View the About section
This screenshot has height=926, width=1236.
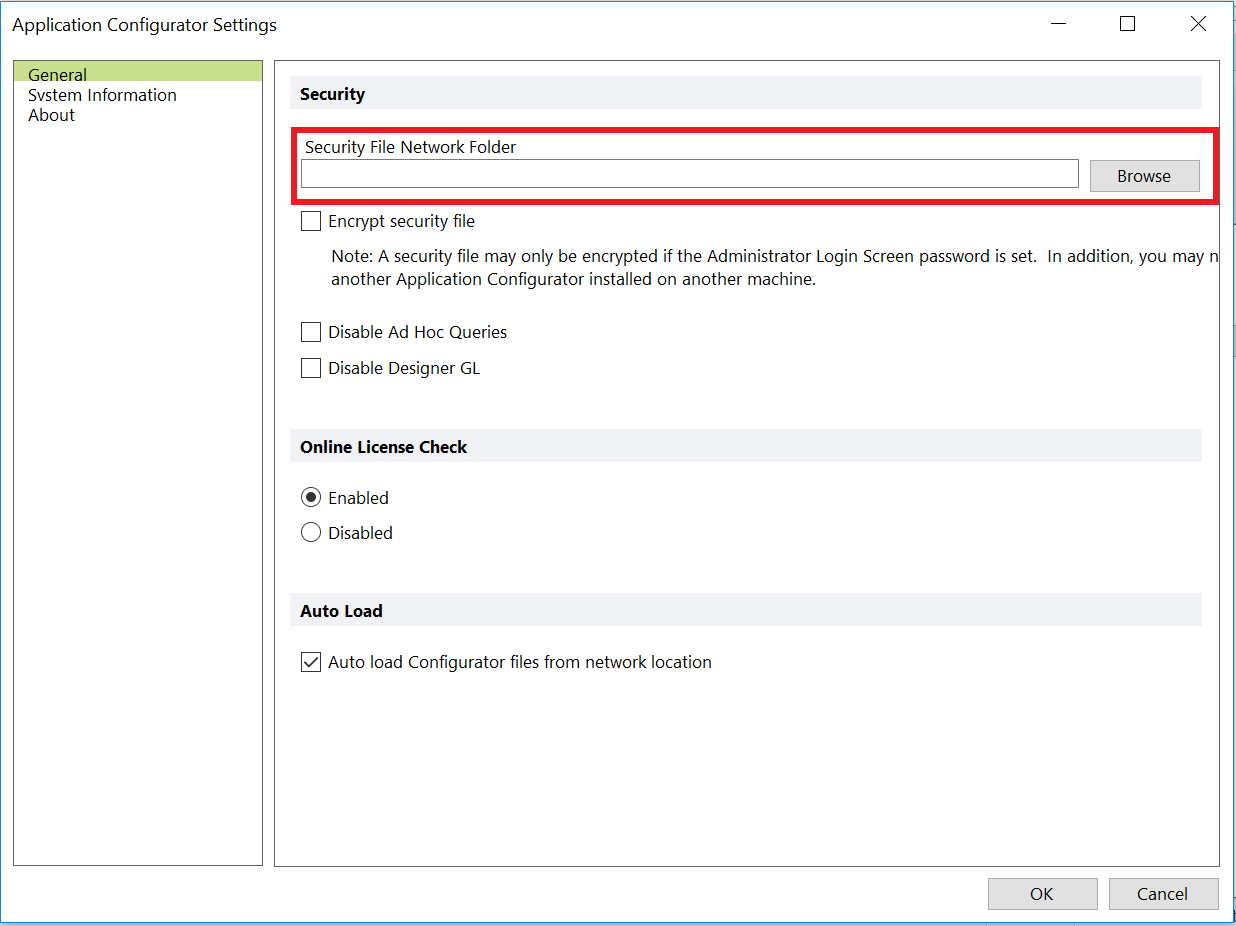[x=51, y=115]
